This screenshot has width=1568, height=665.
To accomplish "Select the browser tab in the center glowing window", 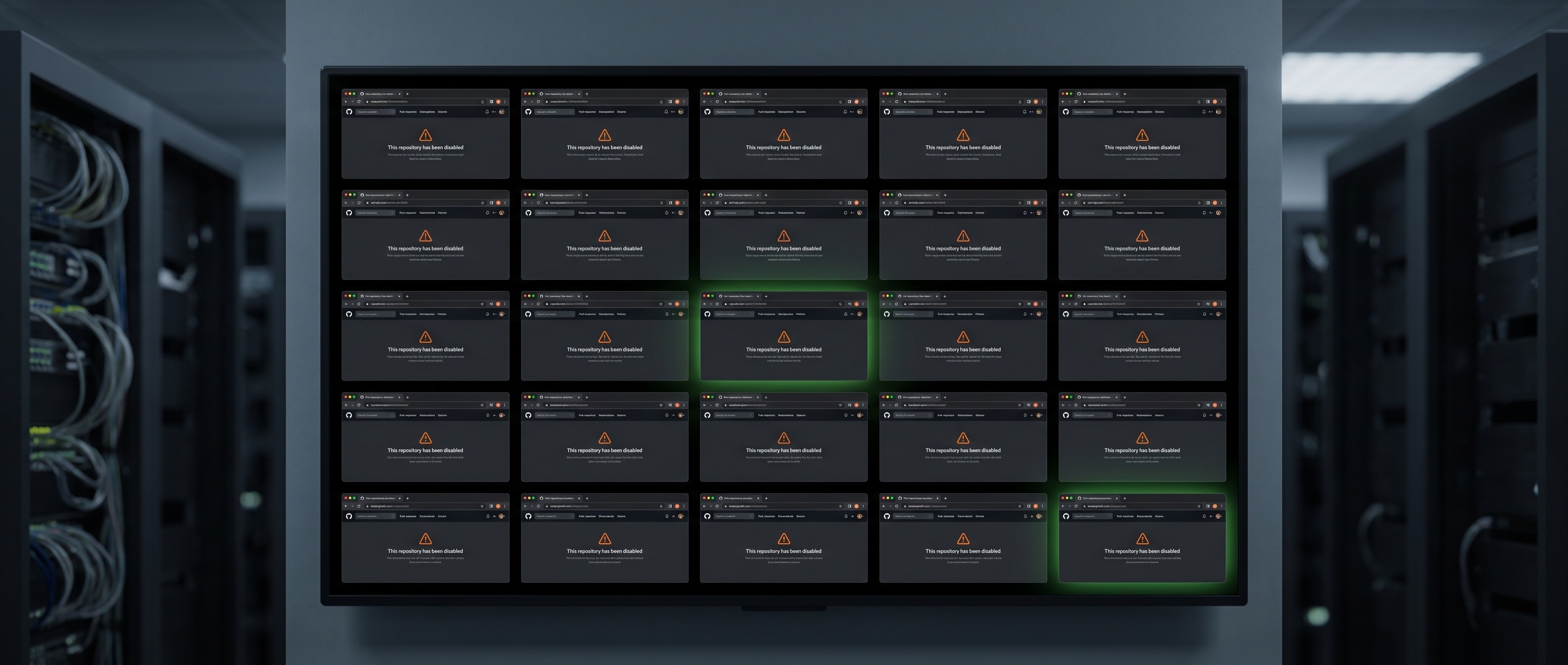I will click(x=739, y=297).
